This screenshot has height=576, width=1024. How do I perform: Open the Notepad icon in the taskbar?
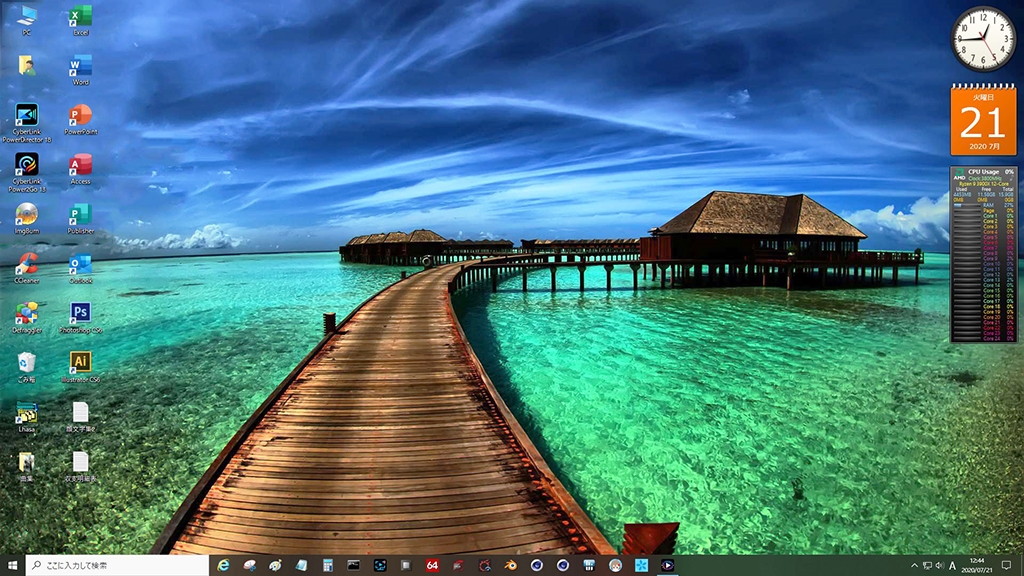pyautogui.click(x=302, y=565)
